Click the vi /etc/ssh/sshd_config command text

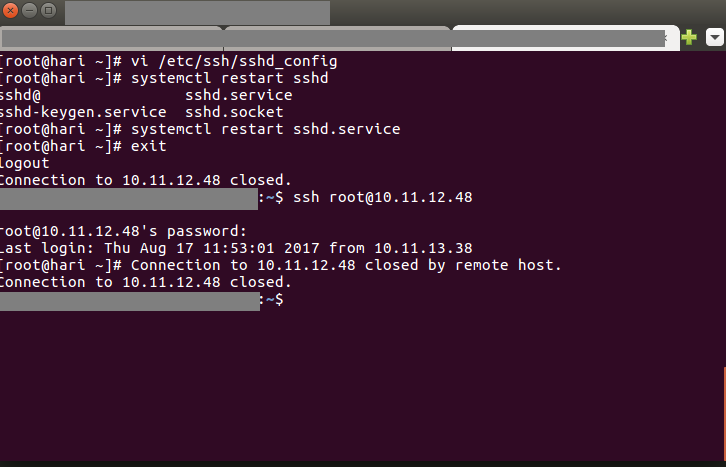point(234,62)
